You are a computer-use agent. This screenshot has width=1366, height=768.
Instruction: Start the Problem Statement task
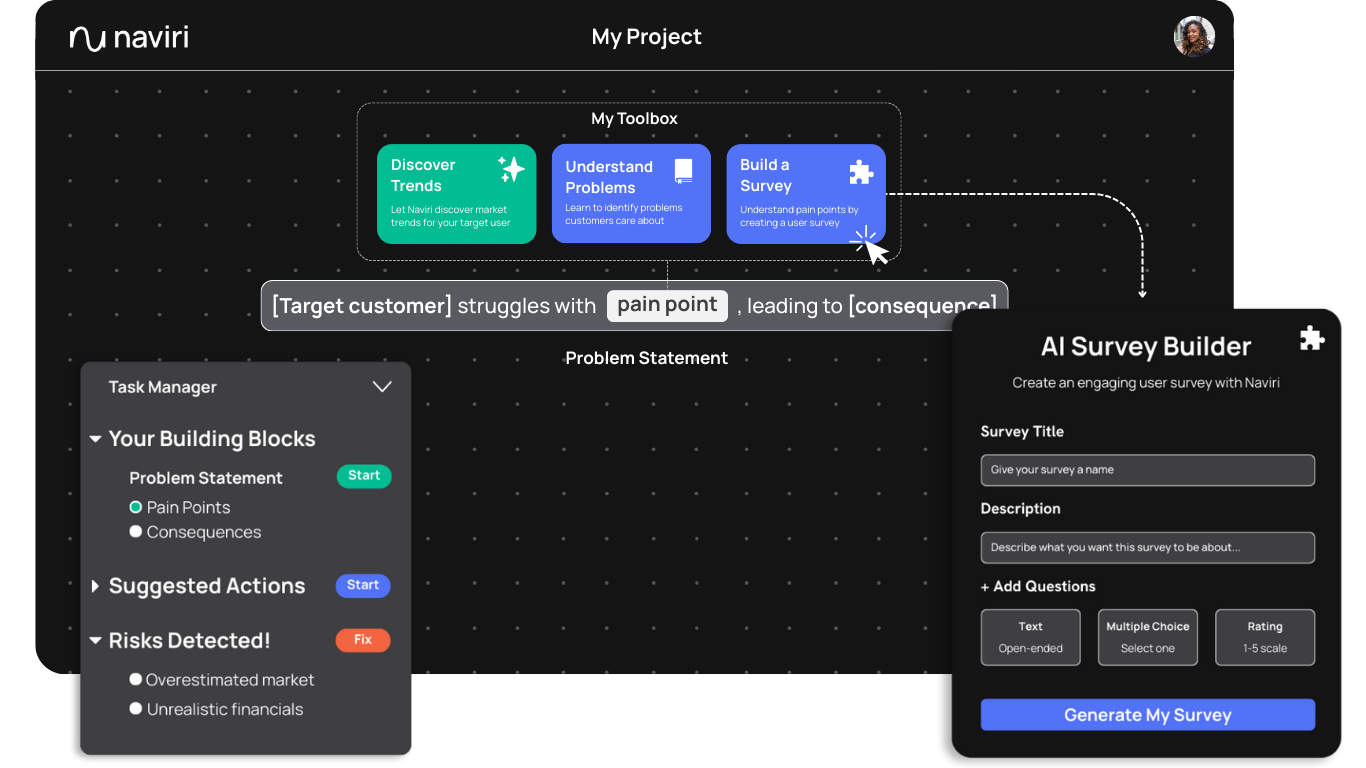(364, 476)
